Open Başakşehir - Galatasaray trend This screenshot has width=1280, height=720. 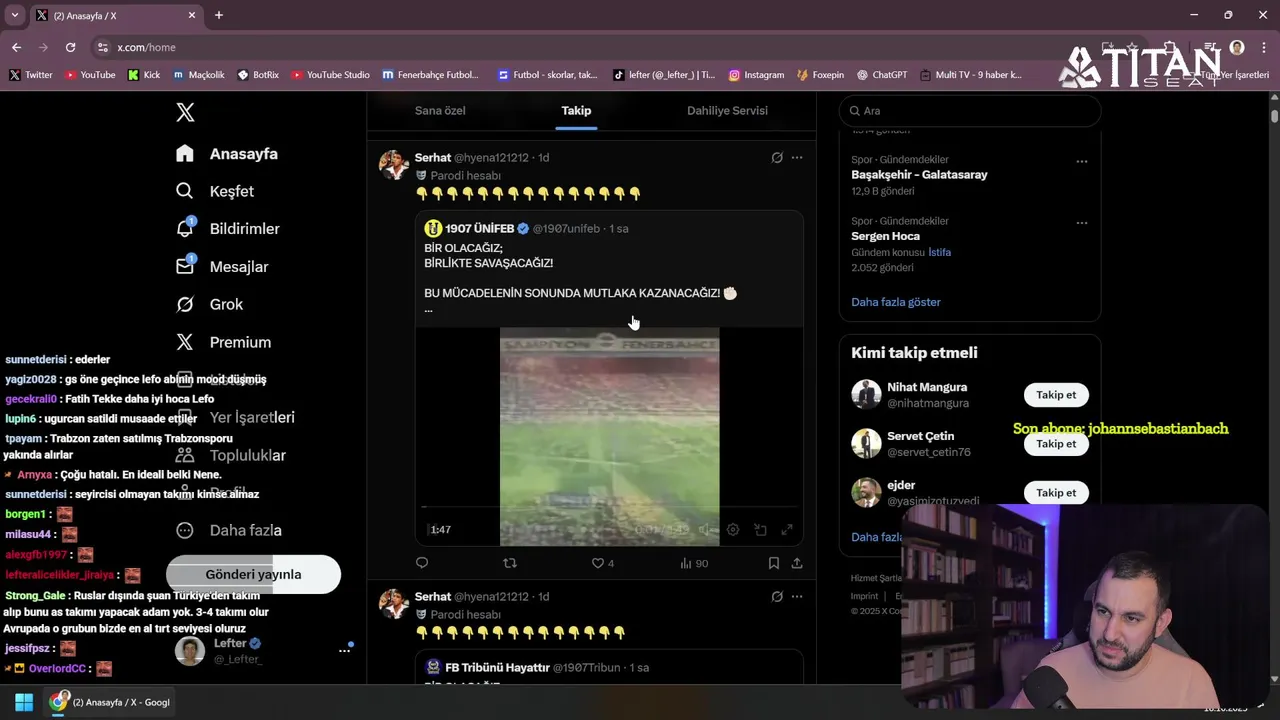(919, 175)
